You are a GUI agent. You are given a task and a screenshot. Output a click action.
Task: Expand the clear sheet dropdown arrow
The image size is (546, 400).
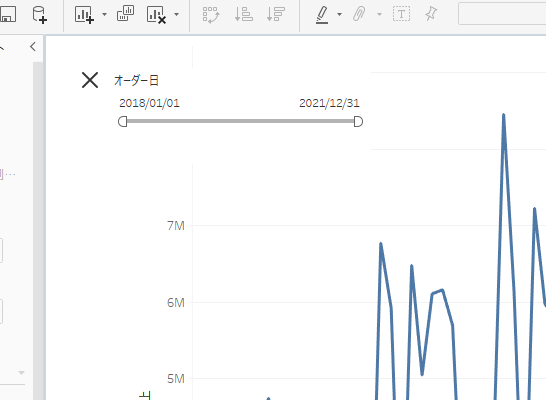tap(177, 15)
